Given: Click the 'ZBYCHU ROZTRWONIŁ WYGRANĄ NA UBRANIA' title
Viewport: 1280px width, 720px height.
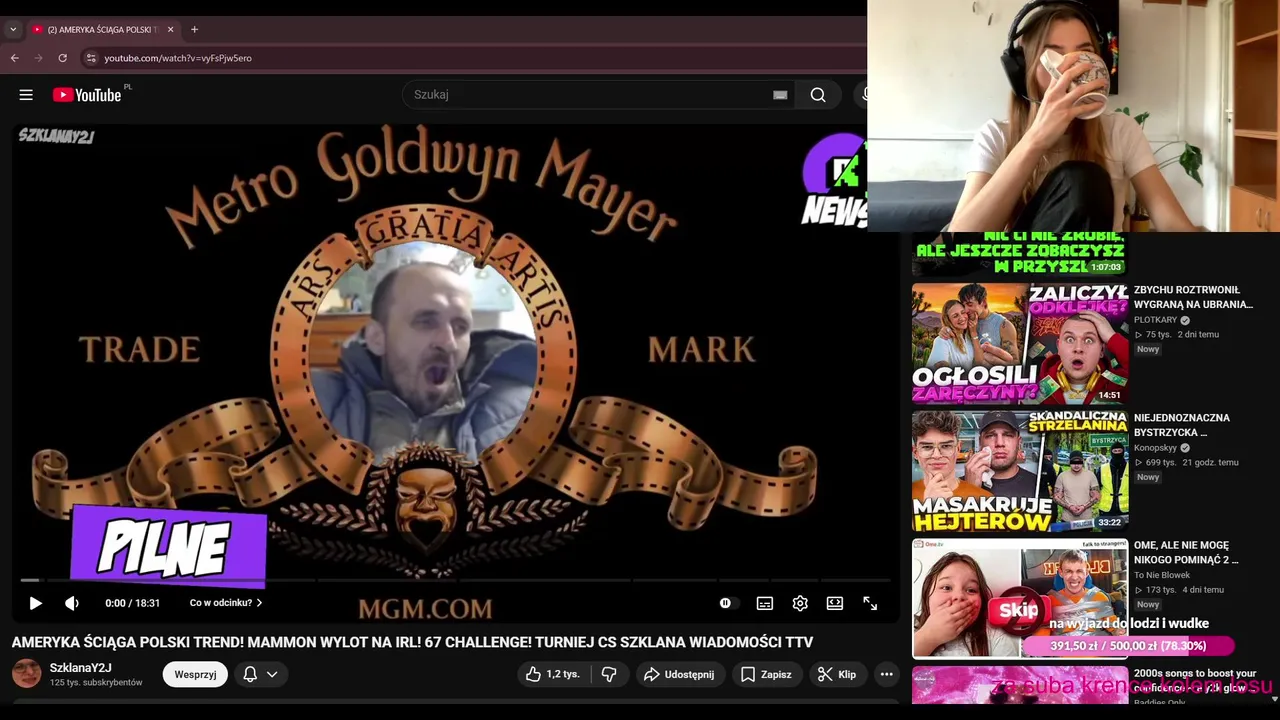Looking at the screenshot, I should 1193,297.
